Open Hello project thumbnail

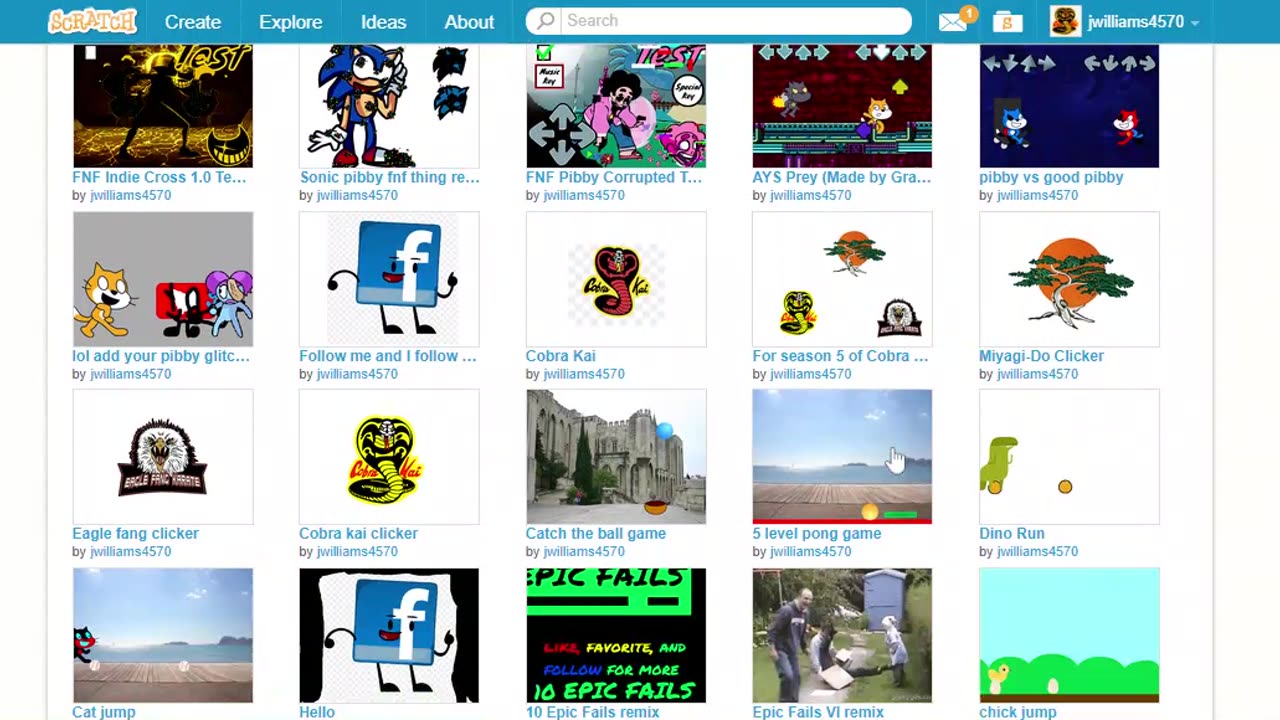point(389,635)
